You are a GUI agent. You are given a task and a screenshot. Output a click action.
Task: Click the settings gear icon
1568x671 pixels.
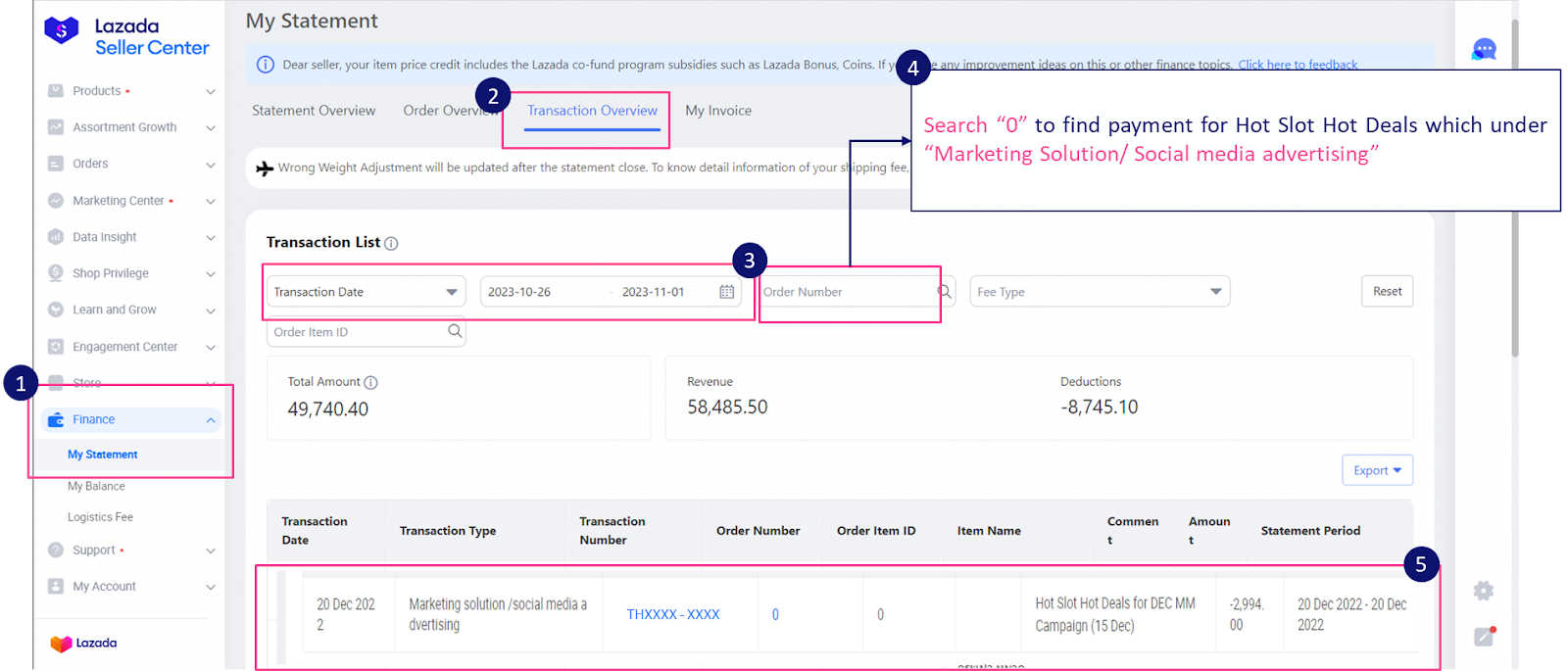tap(1483, 591)
